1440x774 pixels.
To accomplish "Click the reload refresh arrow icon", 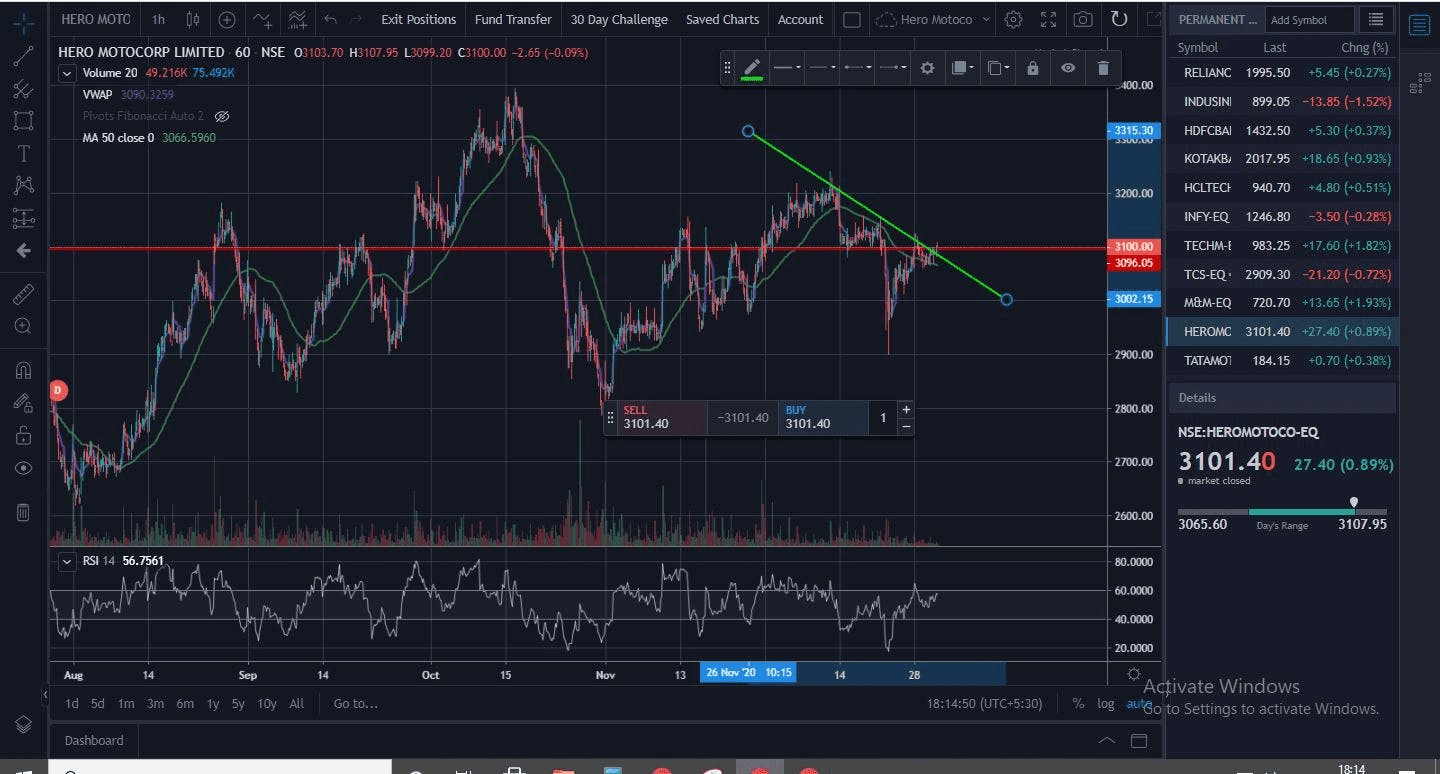I will point(1119,19).
